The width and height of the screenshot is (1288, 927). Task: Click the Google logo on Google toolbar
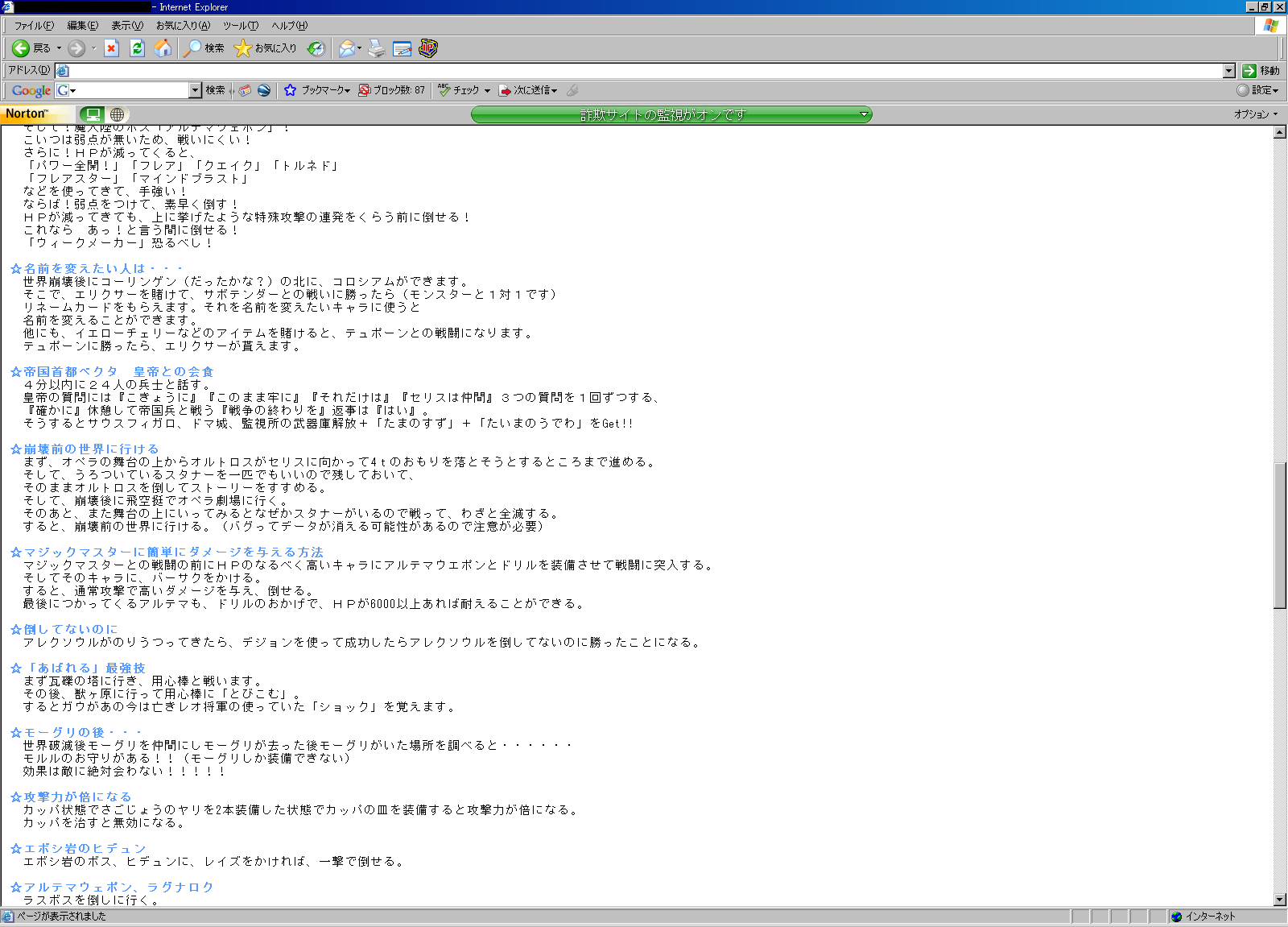31,90
